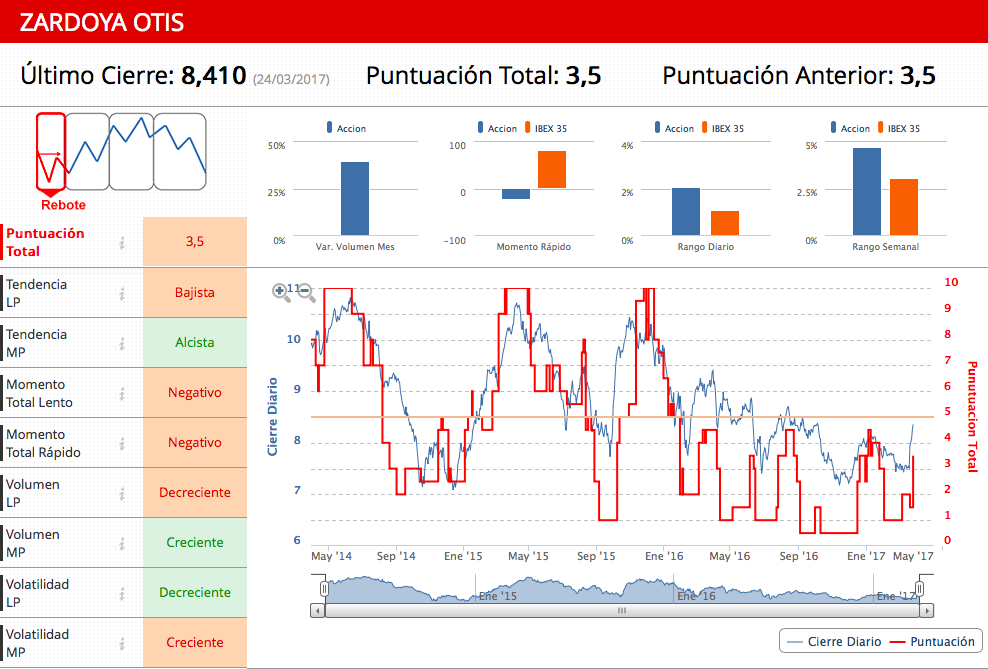Open info icon for Momento Total Lento

point(122,394)
